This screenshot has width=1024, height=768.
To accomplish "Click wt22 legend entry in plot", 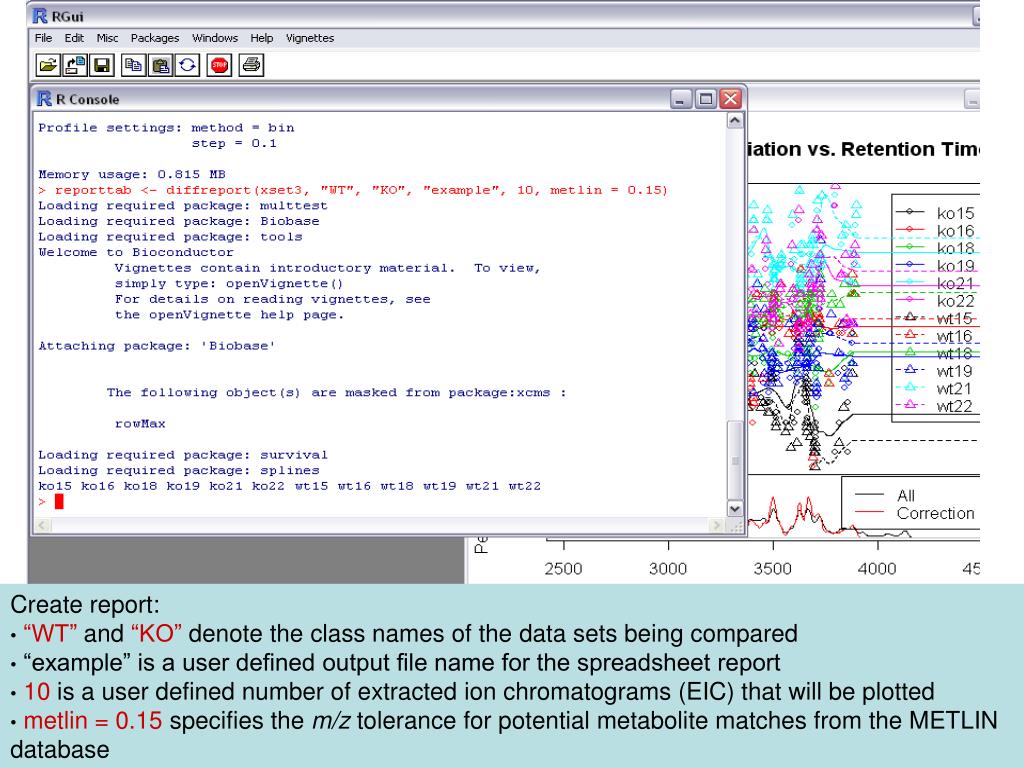I will 935,406.
